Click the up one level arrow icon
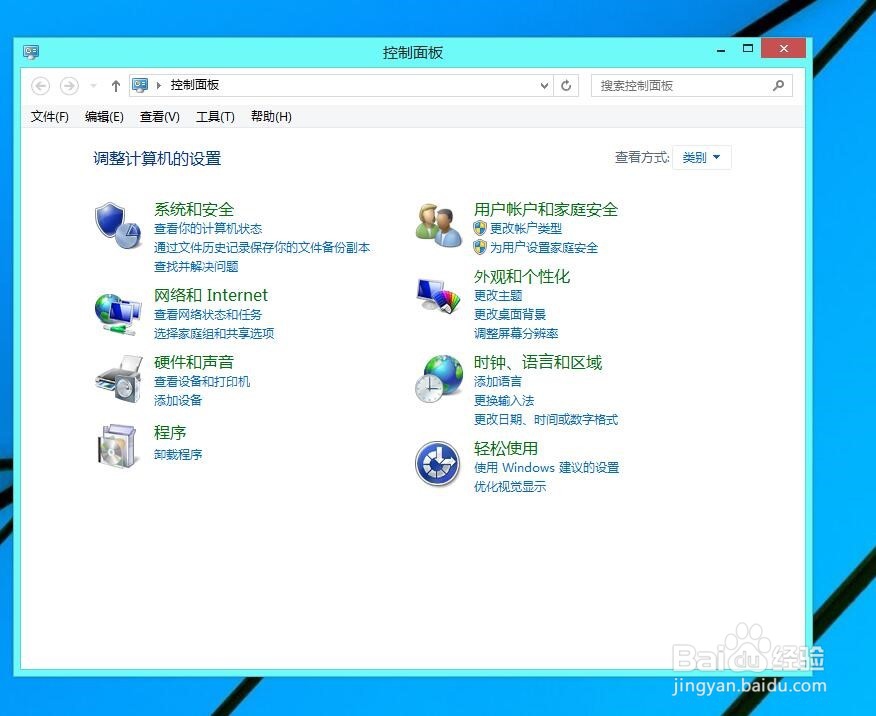Image resolution: width=876 pixels, height=716 pixels. [x=115, y=85]
